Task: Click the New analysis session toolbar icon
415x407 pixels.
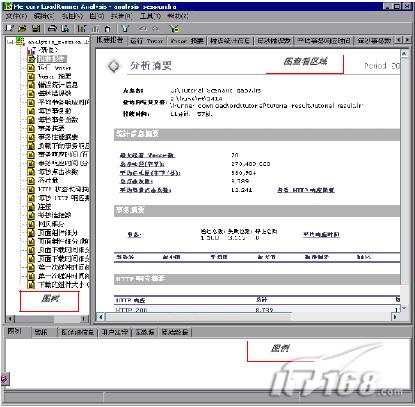Action: pos(9,28)
